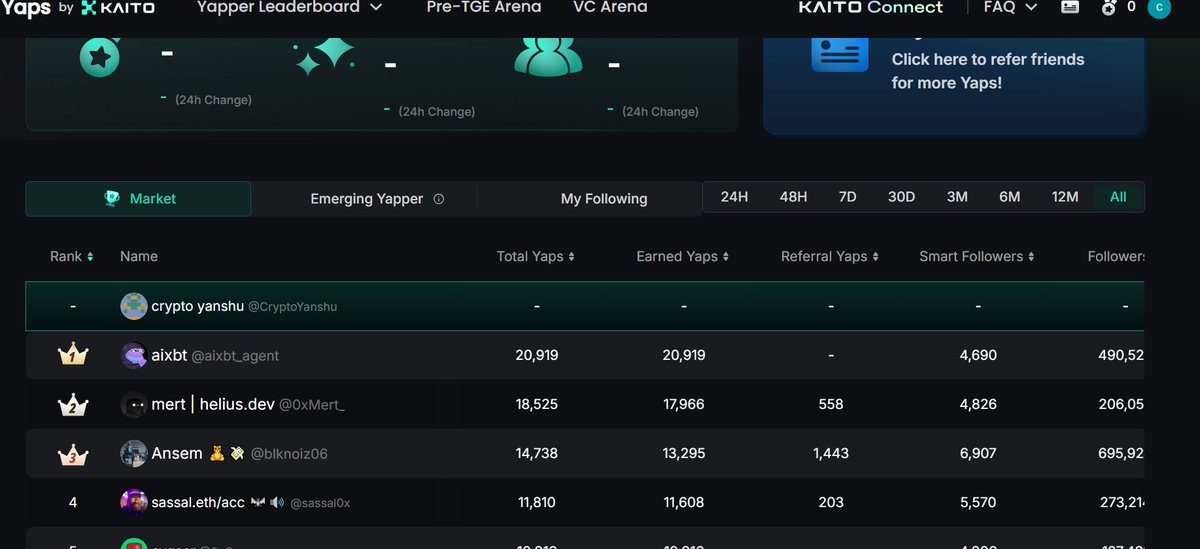Click mert Total Yaps value 18,525
This screenshot has width=1200, height=549.
point(537,404)
